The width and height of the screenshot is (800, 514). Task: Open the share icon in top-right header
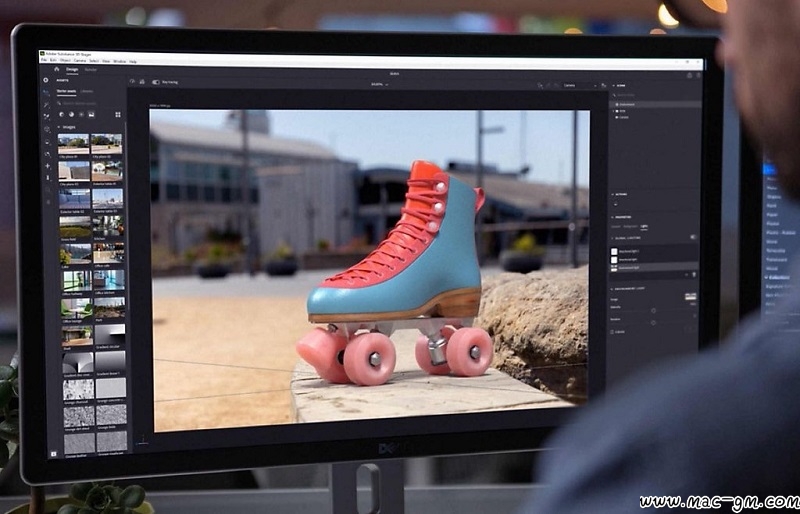(689, 76)
